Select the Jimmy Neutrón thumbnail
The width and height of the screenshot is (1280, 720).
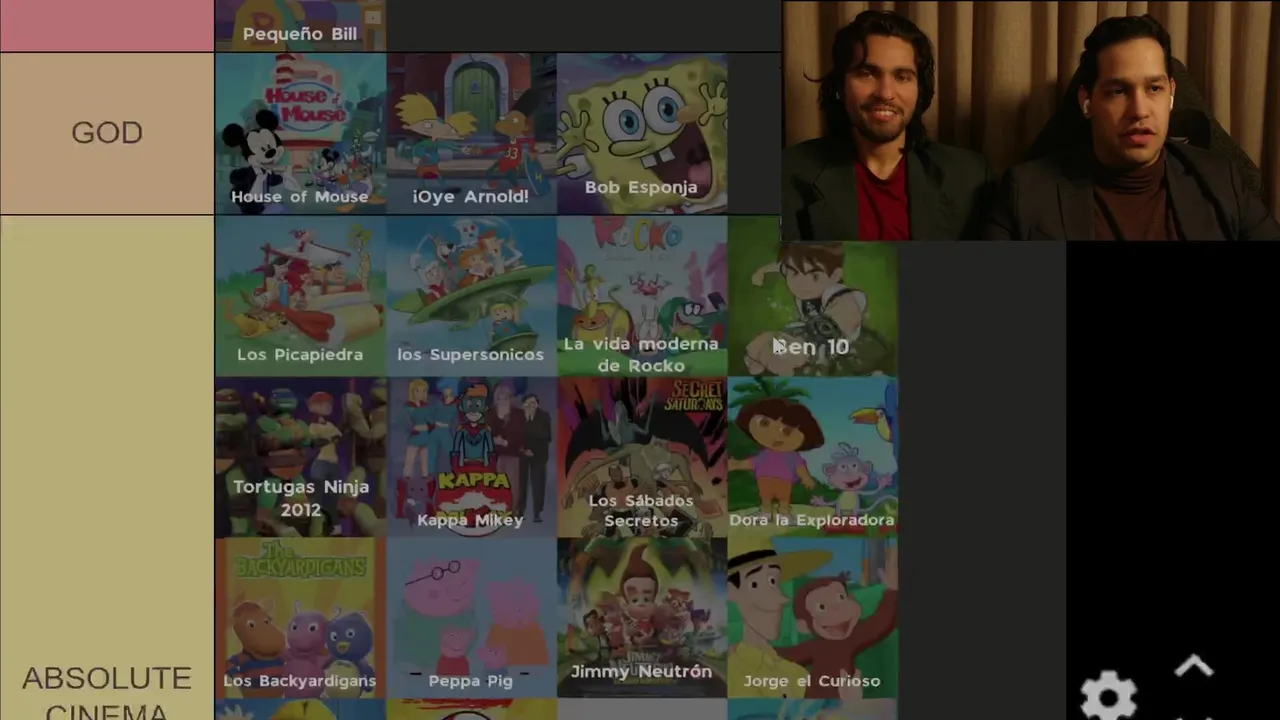point(642,618)
